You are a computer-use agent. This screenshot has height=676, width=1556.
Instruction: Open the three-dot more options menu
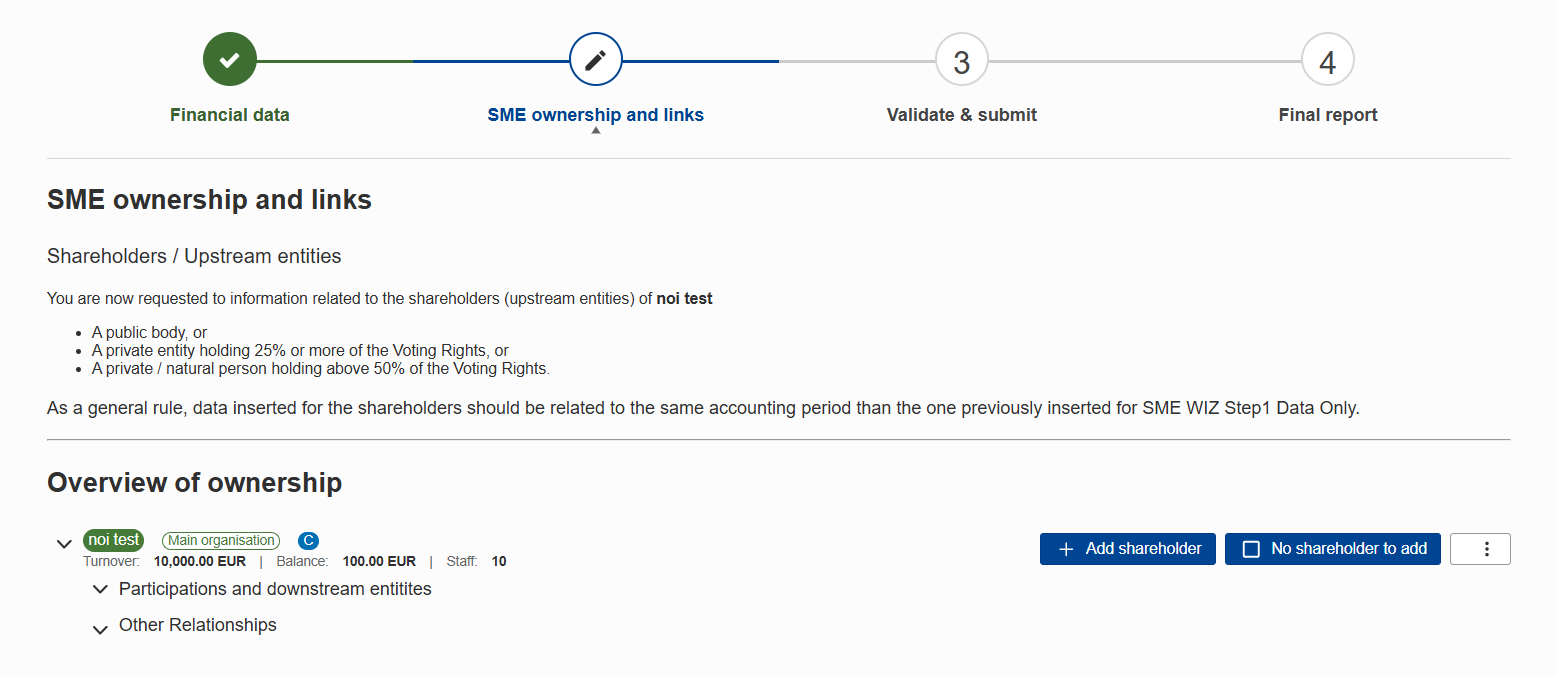(1480, 549)
